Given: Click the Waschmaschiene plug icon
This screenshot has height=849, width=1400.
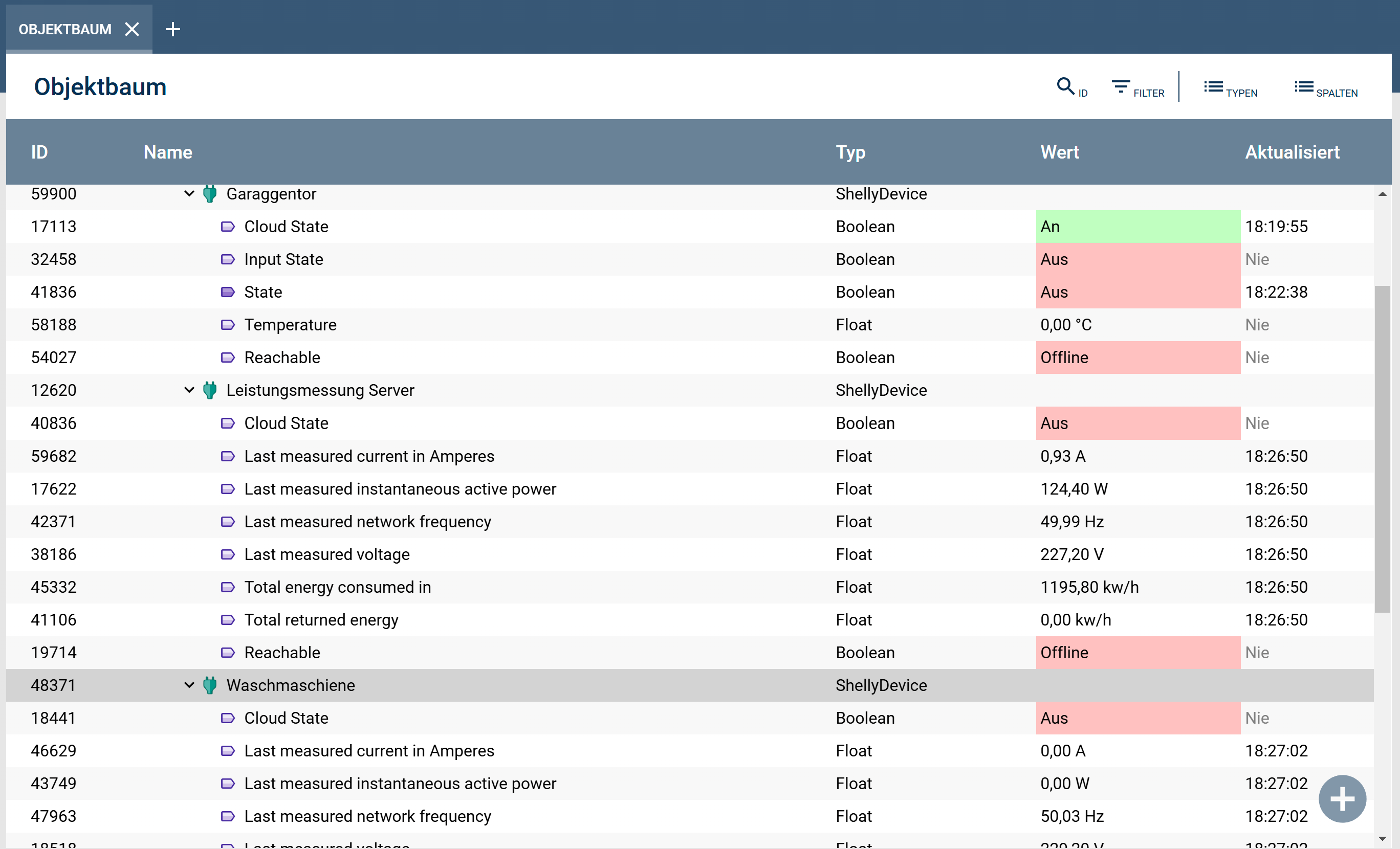Looking at the screenshot, I should point(210,685).
